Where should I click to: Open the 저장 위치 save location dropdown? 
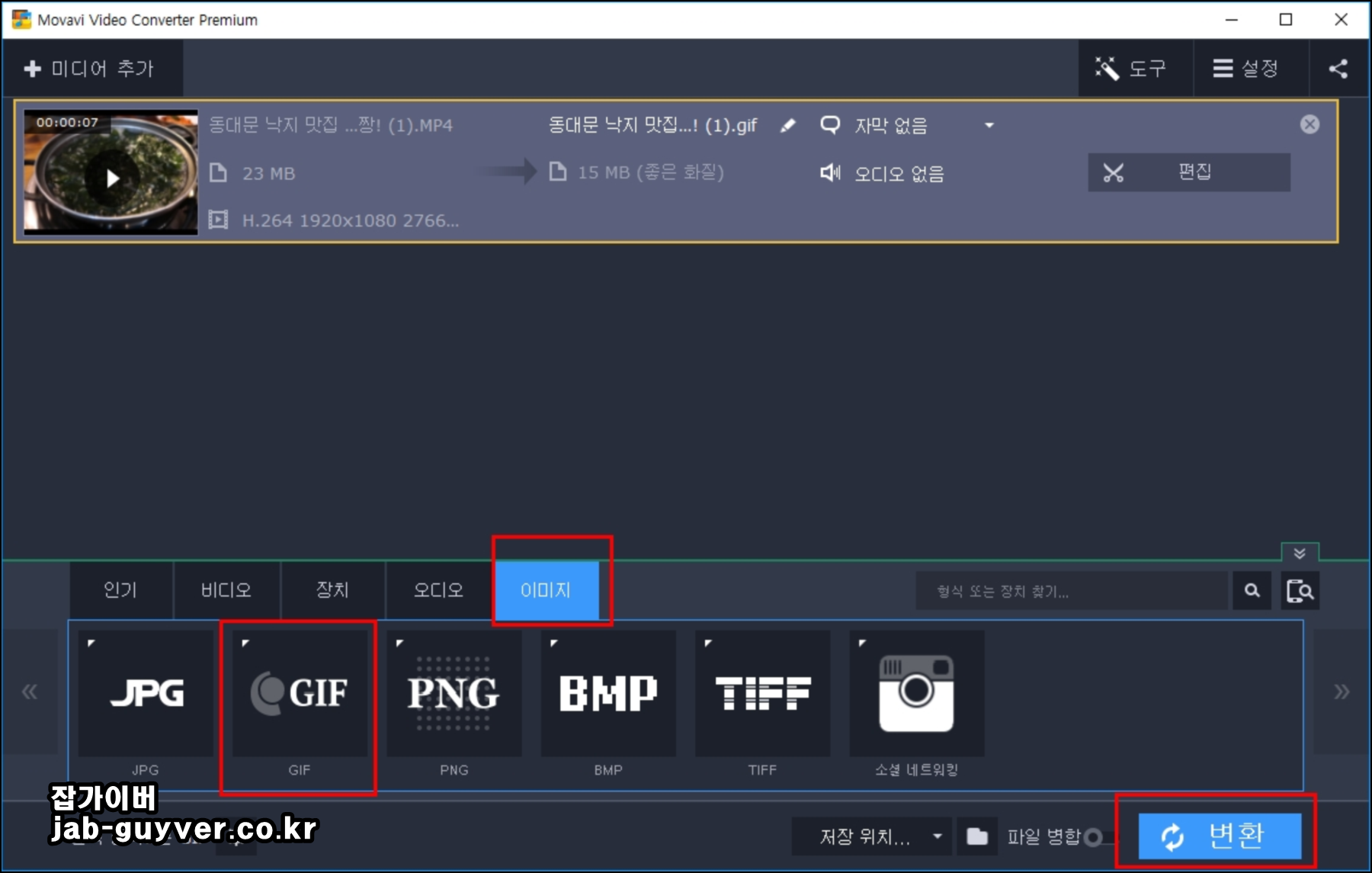(874, 836)
